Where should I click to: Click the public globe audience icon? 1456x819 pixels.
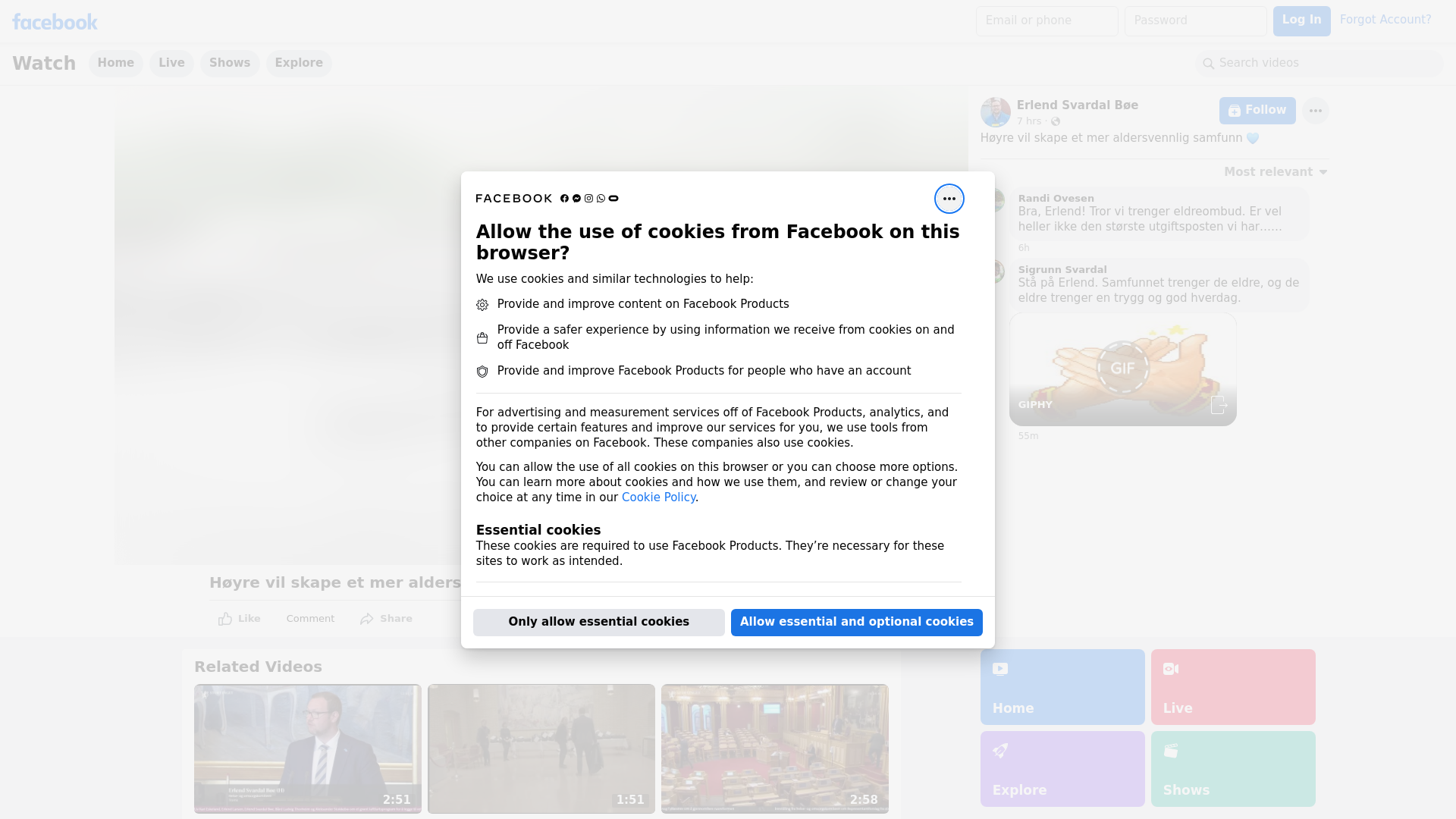coord(1055,121)
